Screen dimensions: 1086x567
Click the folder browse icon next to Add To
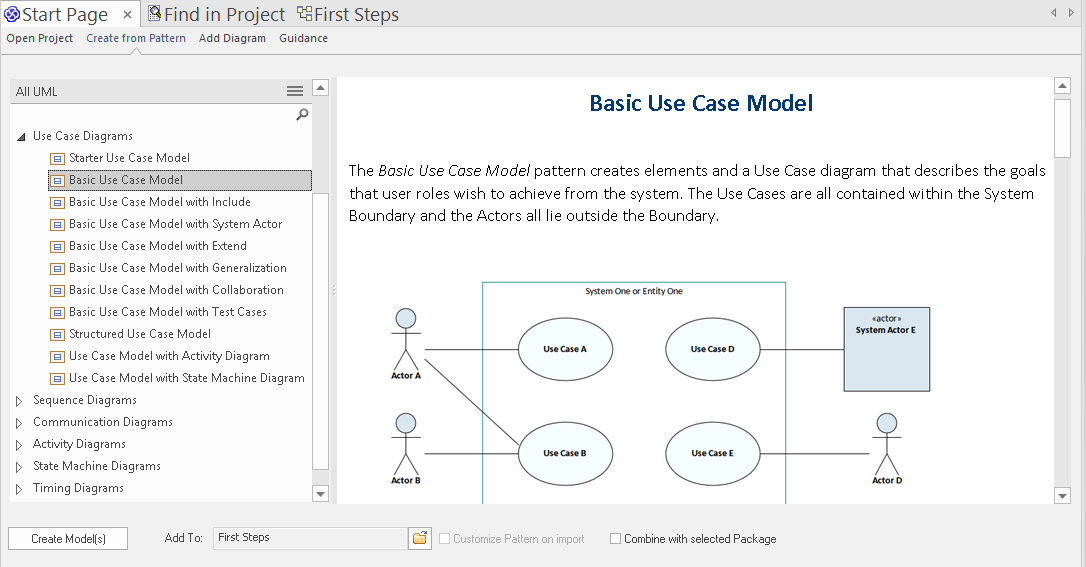point(420,538)
